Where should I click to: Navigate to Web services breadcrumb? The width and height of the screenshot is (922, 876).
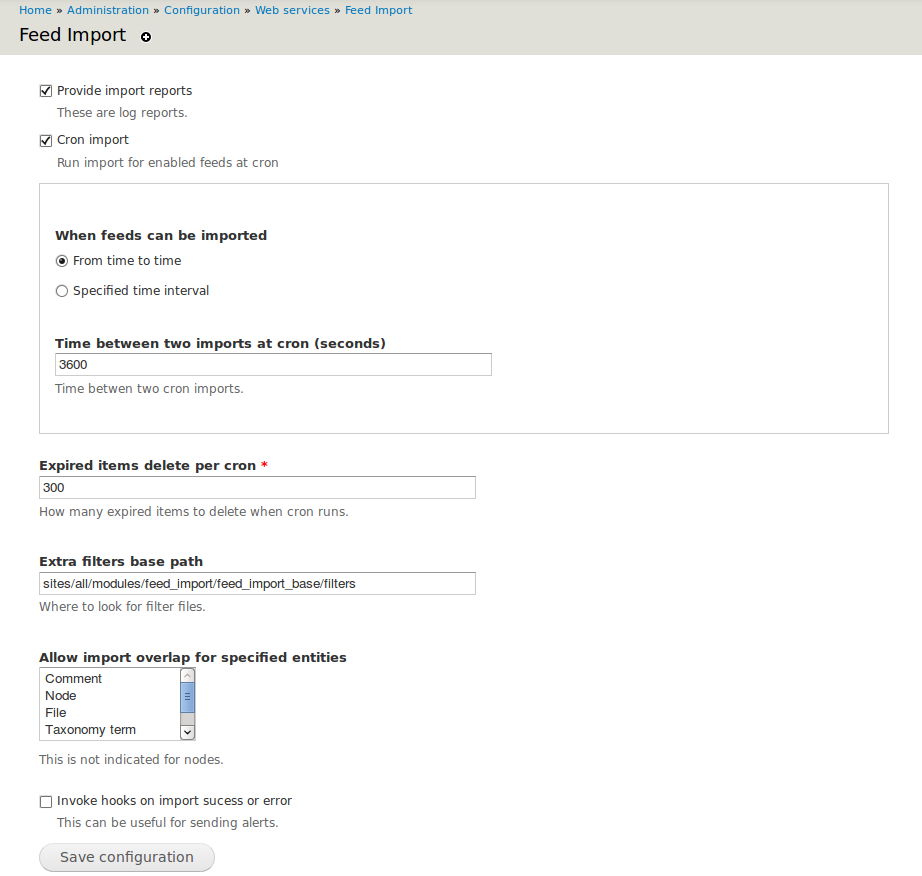[x=292, y=10]
